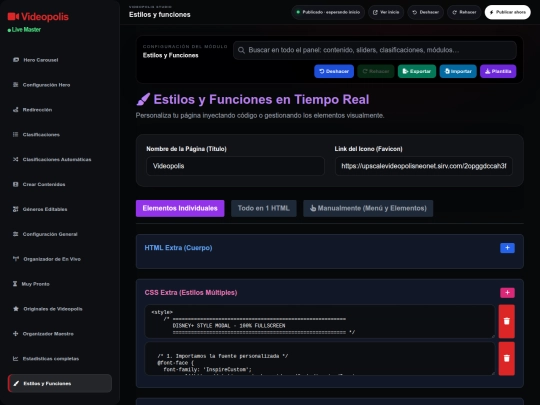This screenshot has height=405, width=540.
Task: Click the Videopolis camera logo icon
Action: 13,17
